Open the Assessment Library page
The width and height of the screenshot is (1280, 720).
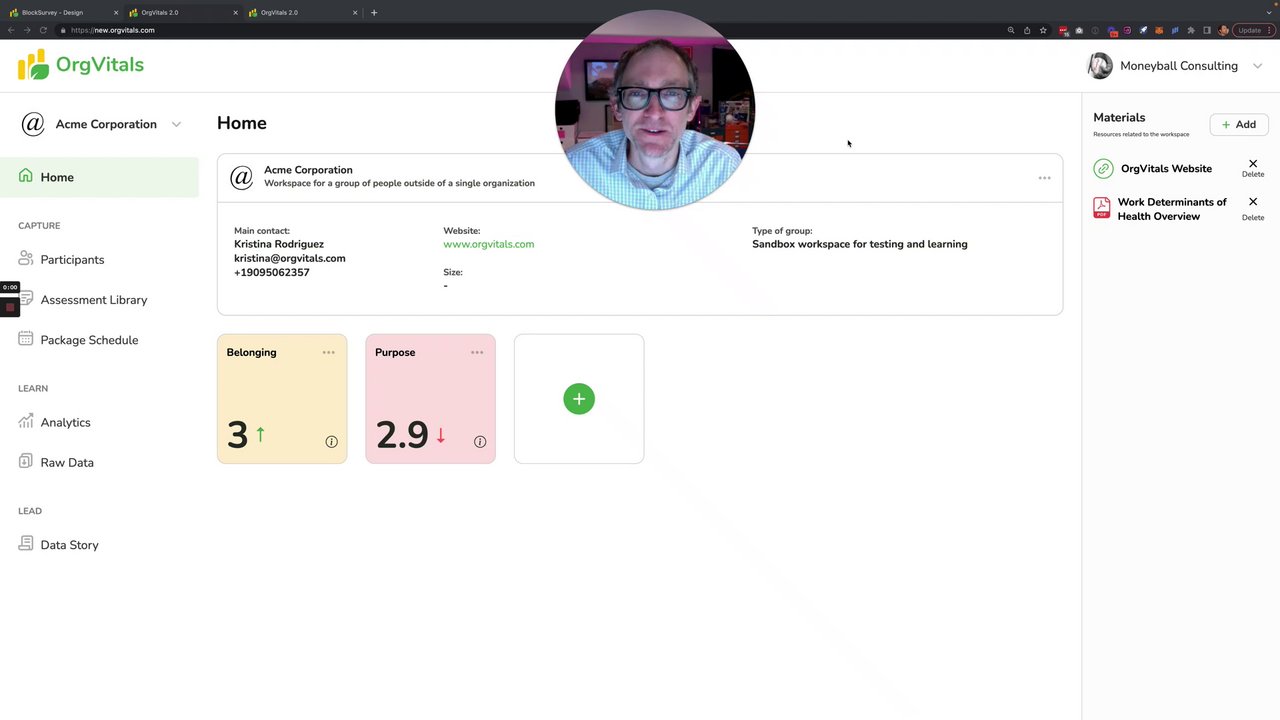pyautogui.click(x=94, y=299)
